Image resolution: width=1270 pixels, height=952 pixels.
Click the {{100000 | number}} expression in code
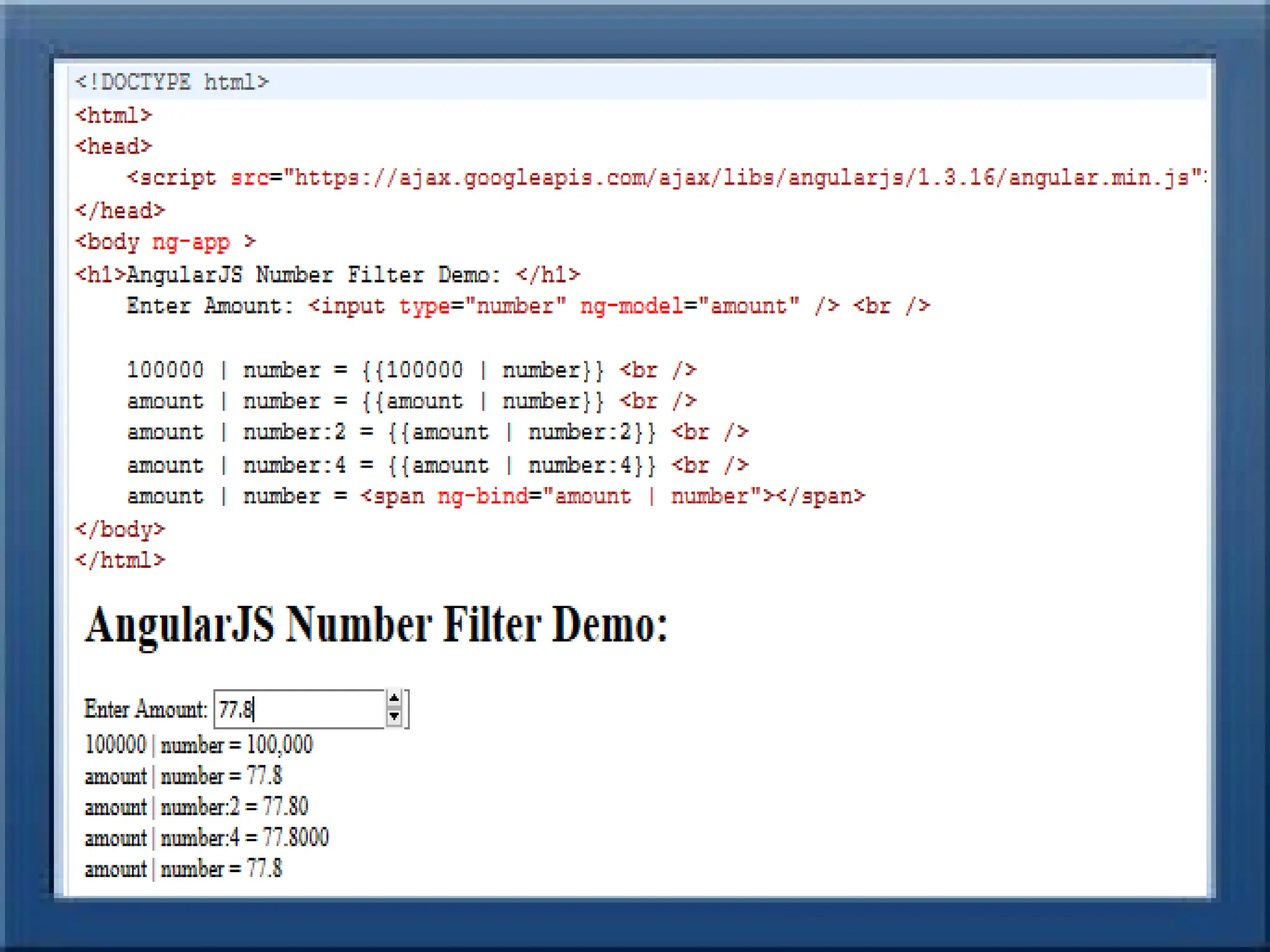click(482, 371)
